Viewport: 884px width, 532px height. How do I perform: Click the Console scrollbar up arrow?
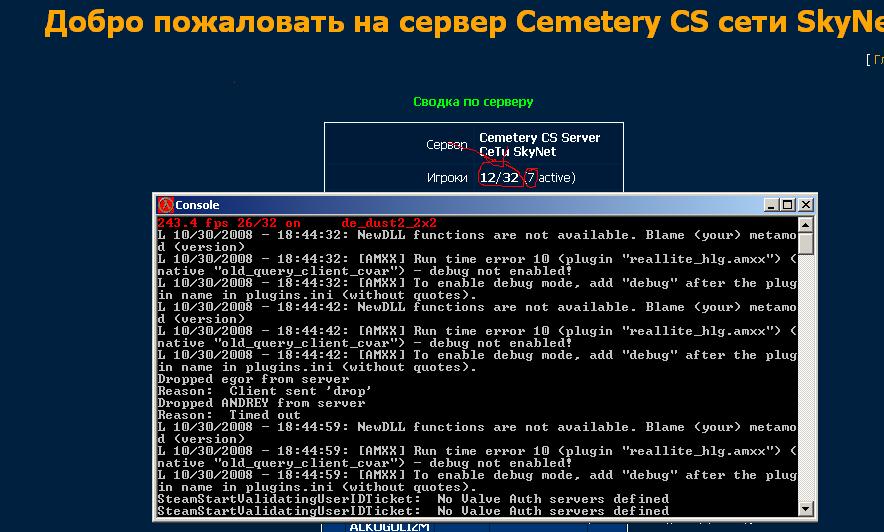(x=806, y=225)
